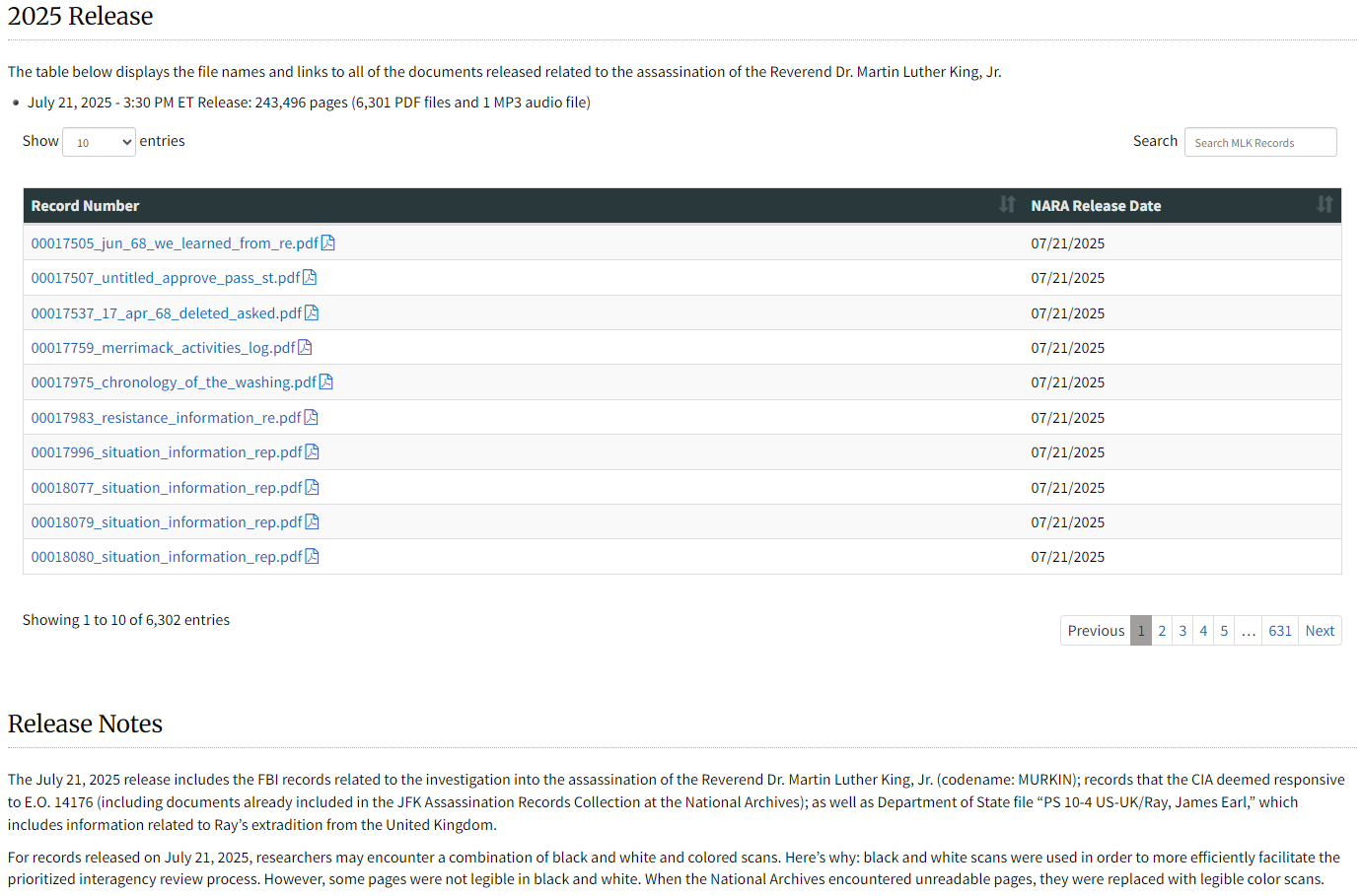This screenshot has width=1361, height=896.
Task: Open 00017996_situation_information_rep.pdf link
Action: (x=167, y=451)
